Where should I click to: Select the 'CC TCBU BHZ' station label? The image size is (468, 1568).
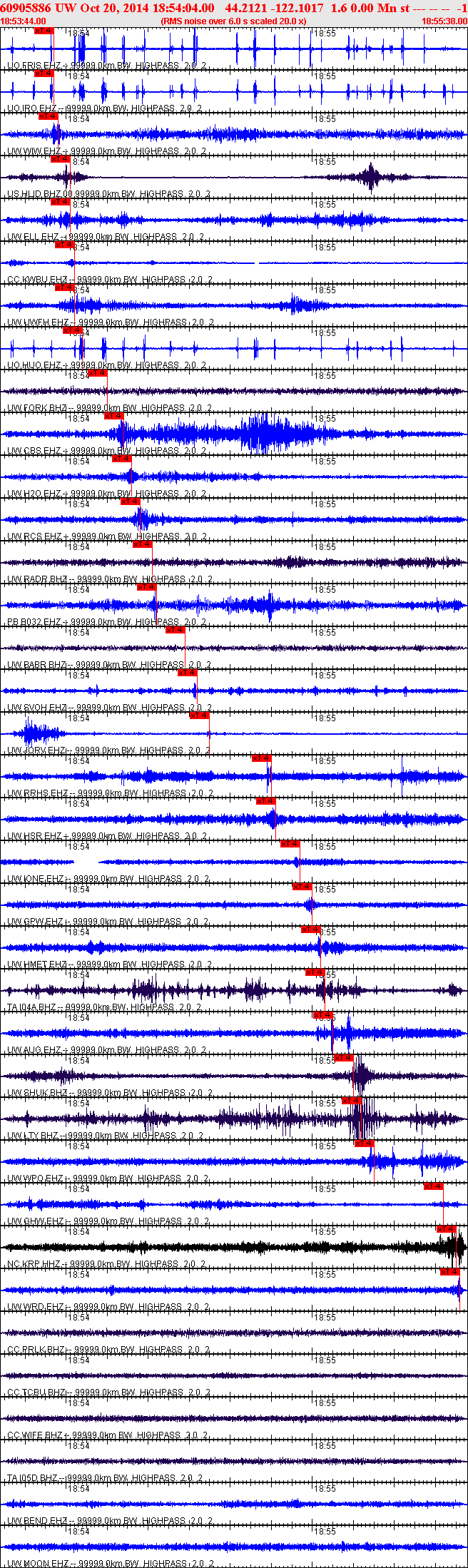(x=36, y=1393)
